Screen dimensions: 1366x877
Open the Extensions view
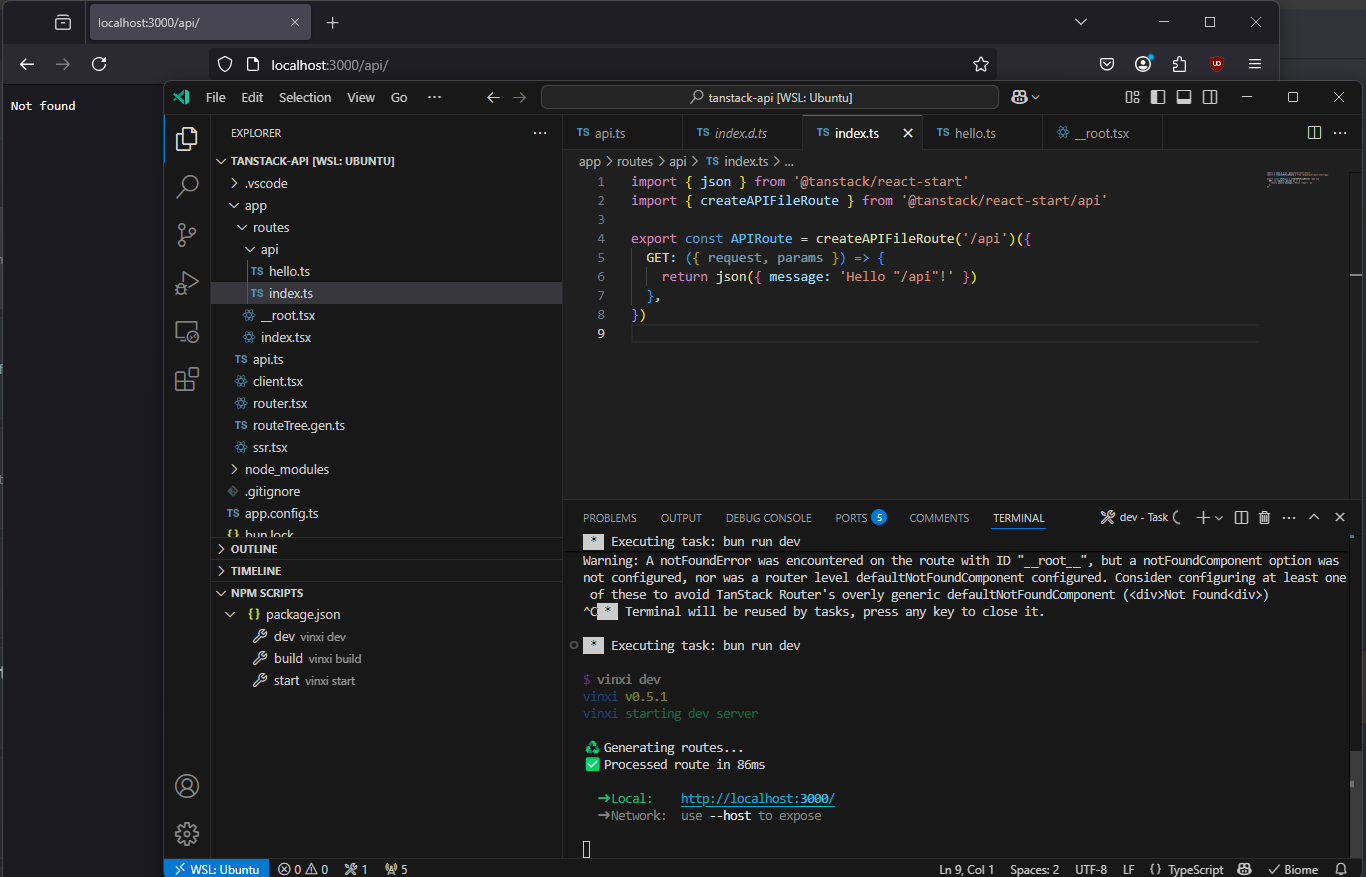(x=187, y=379)
